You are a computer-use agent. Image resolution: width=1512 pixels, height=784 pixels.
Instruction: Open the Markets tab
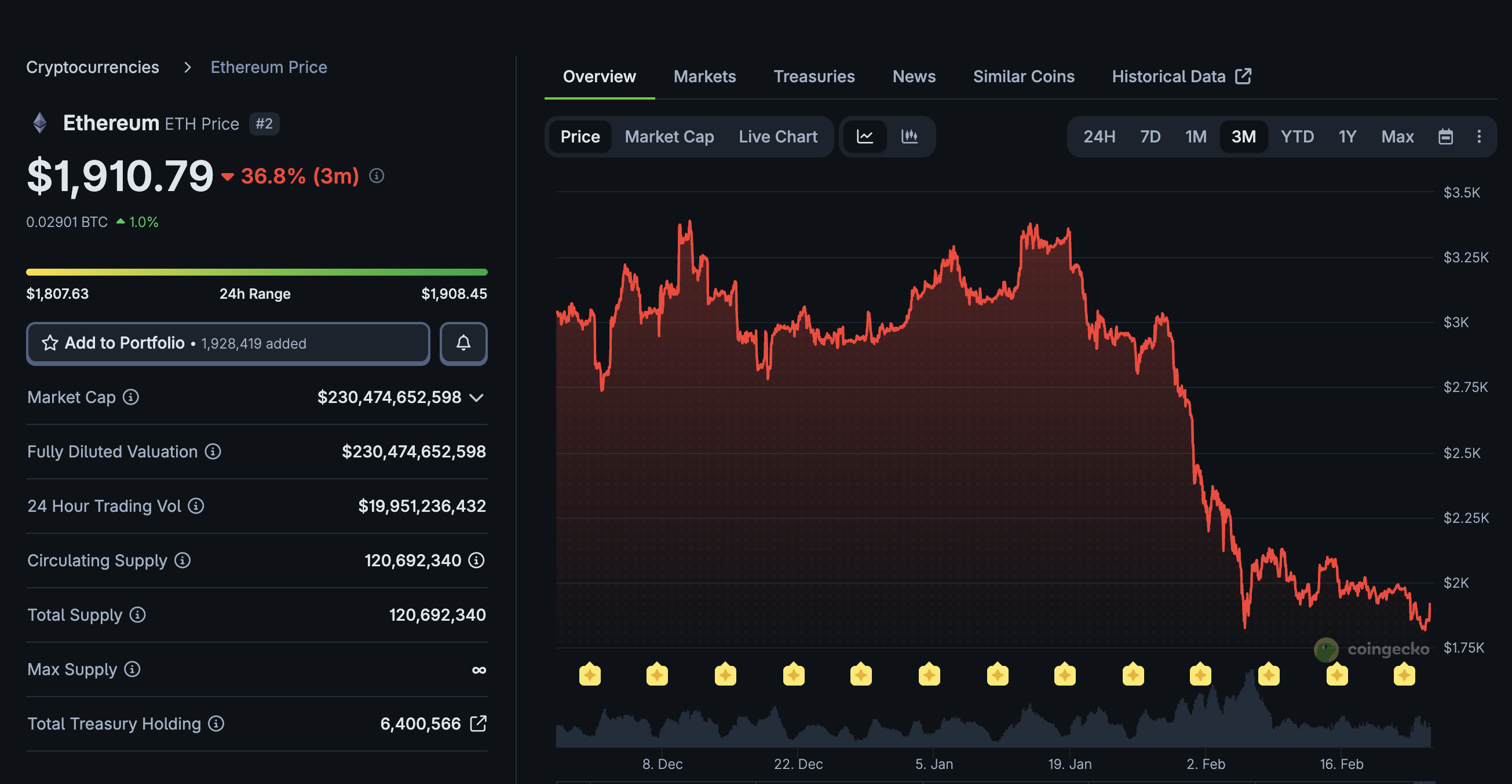[x=704, y=76]
